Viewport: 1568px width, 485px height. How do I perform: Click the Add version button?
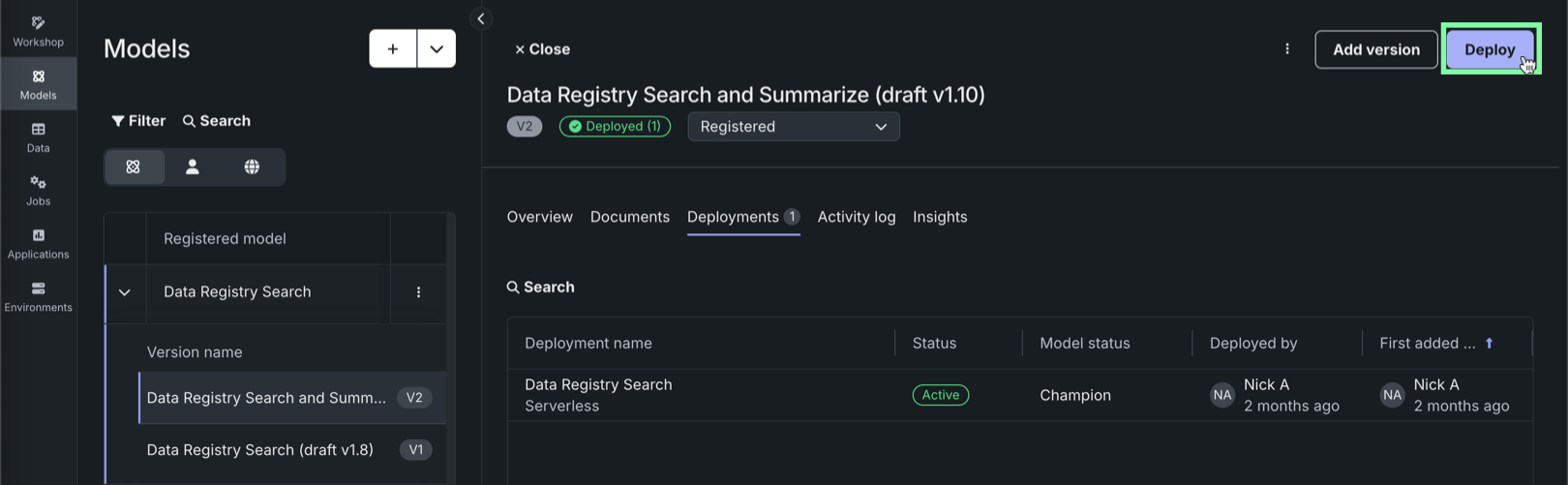click(1375, 49)
